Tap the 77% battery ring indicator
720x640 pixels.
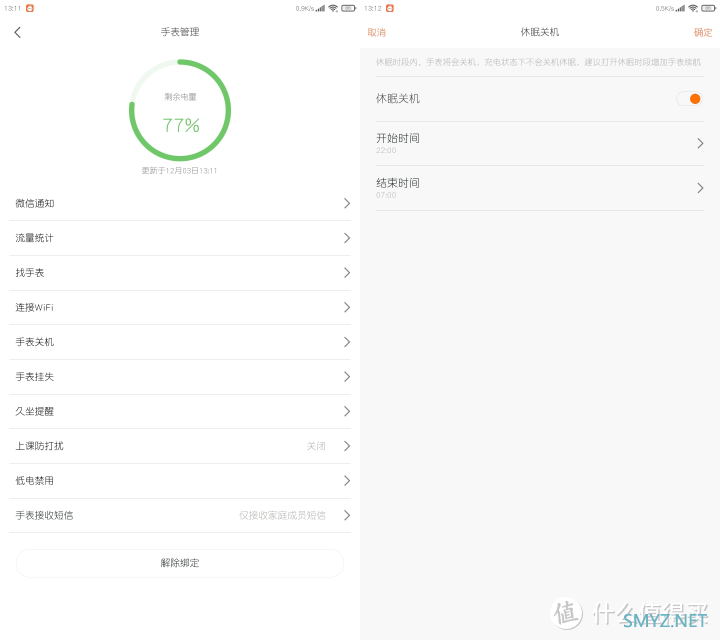(x=180, y=110)
